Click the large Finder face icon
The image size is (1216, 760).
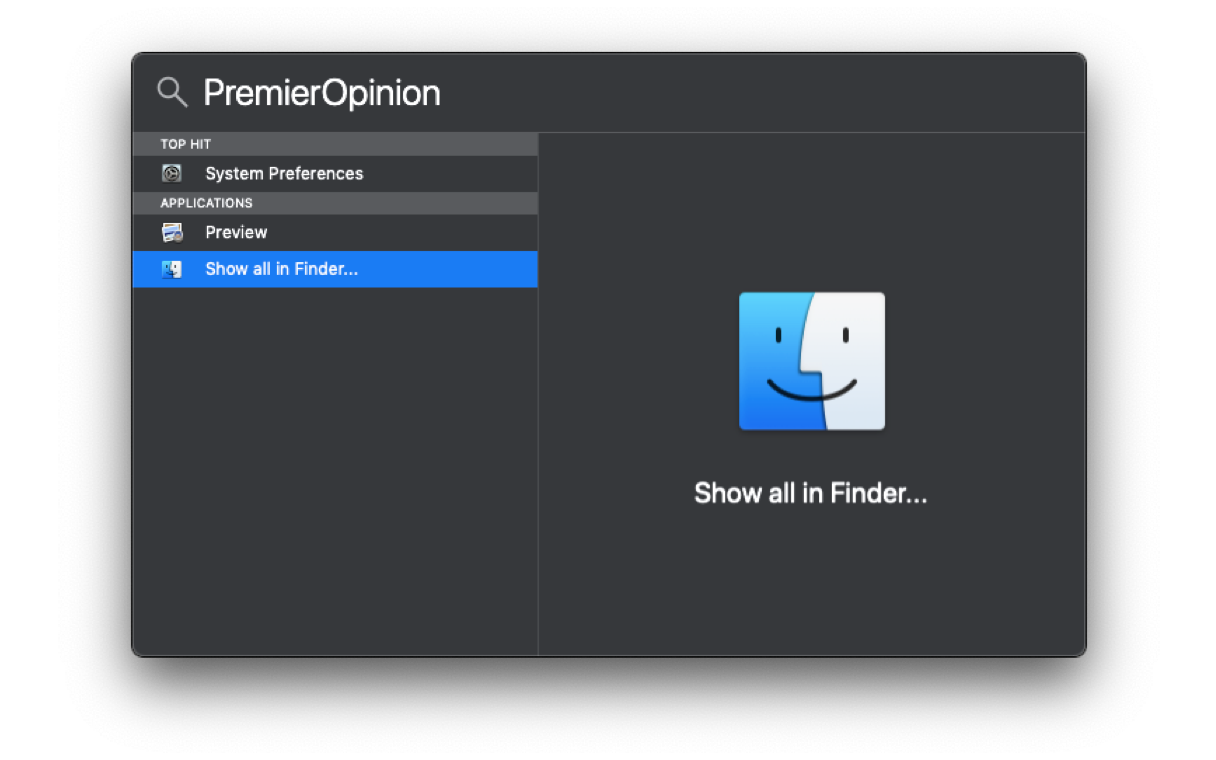click(811, 361)
